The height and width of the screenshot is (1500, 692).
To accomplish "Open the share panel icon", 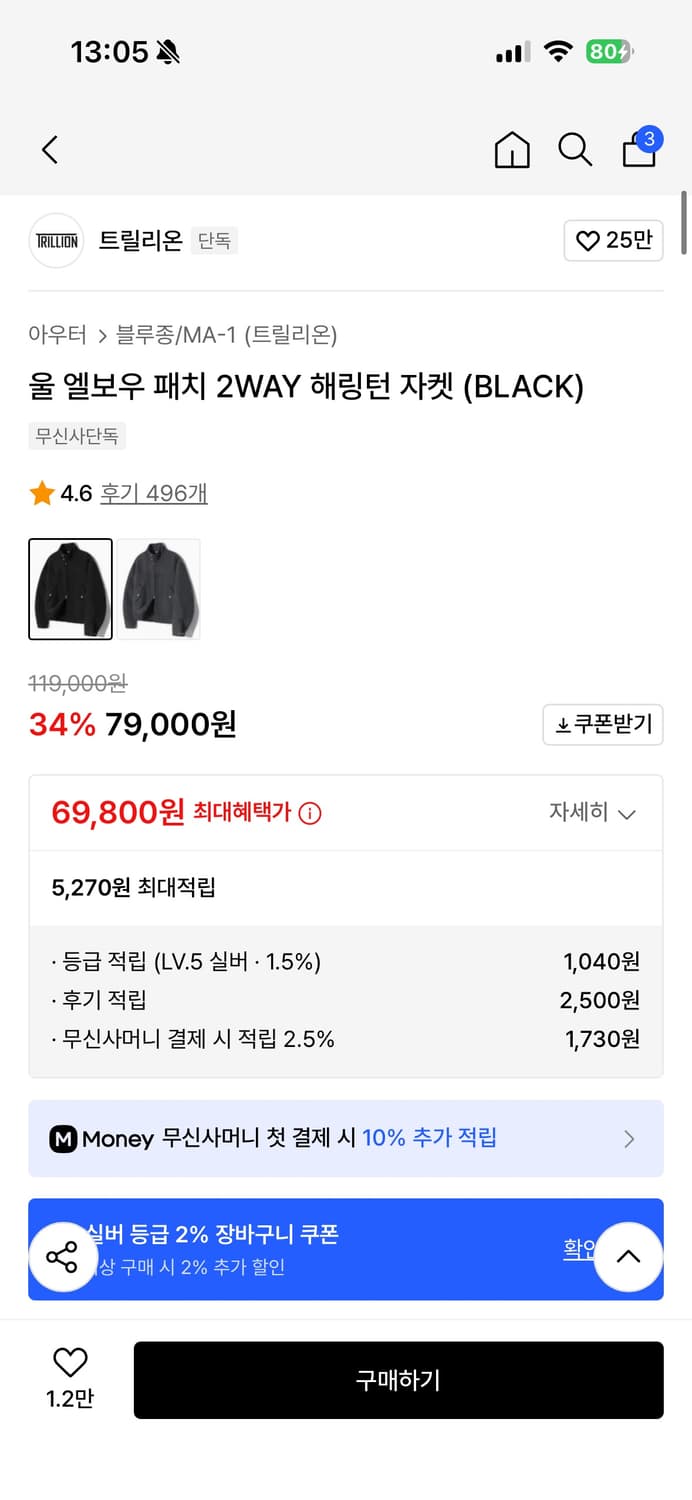I will tap(63, 1256).
